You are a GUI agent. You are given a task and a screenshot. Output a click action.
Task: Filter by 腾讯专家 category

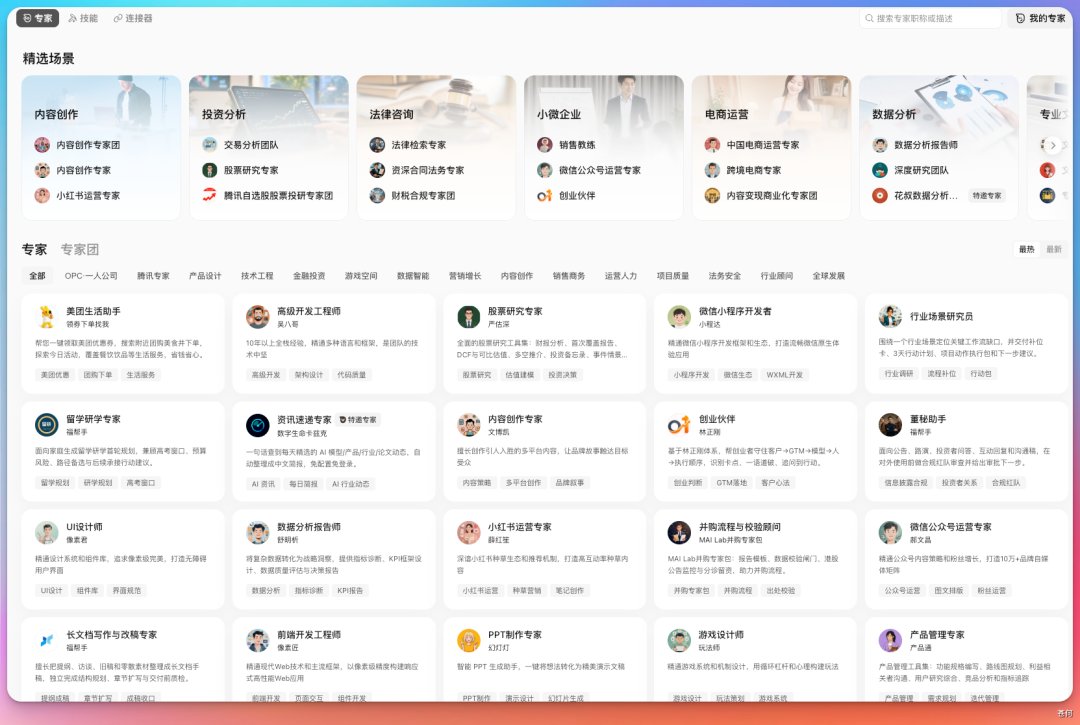tap(153, 276)
